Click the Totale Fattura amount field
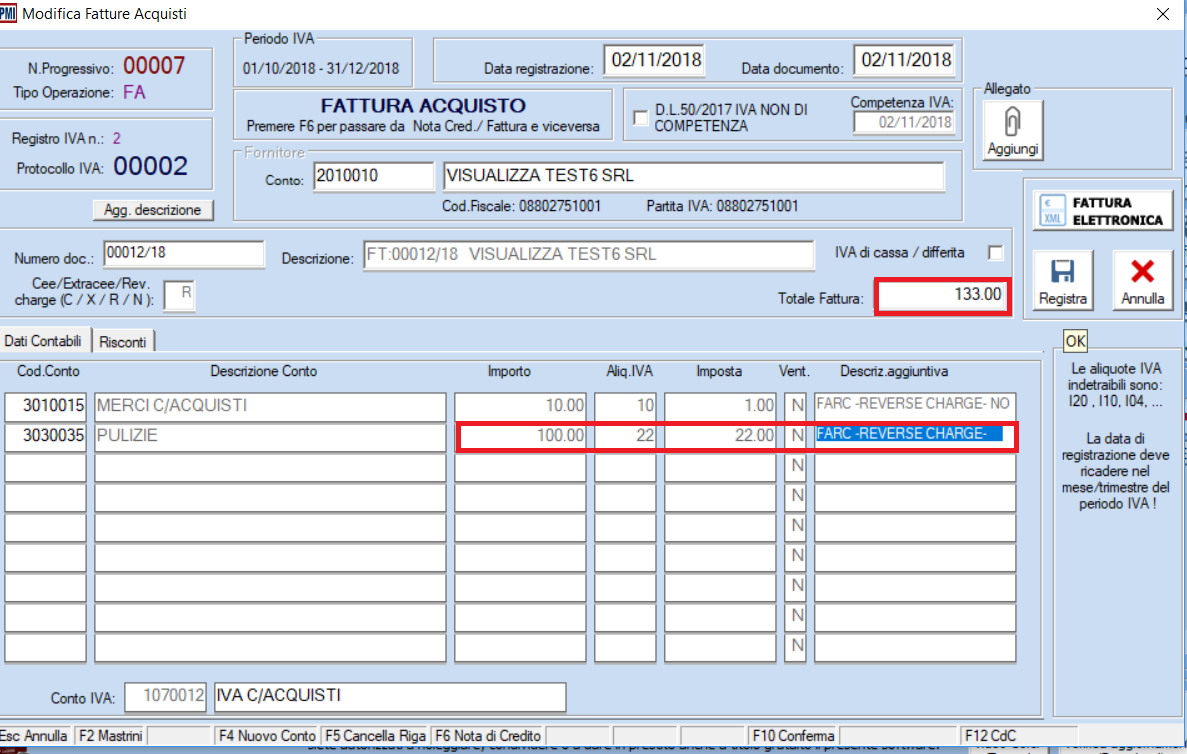1187x754 pixels. pos(941,295)
